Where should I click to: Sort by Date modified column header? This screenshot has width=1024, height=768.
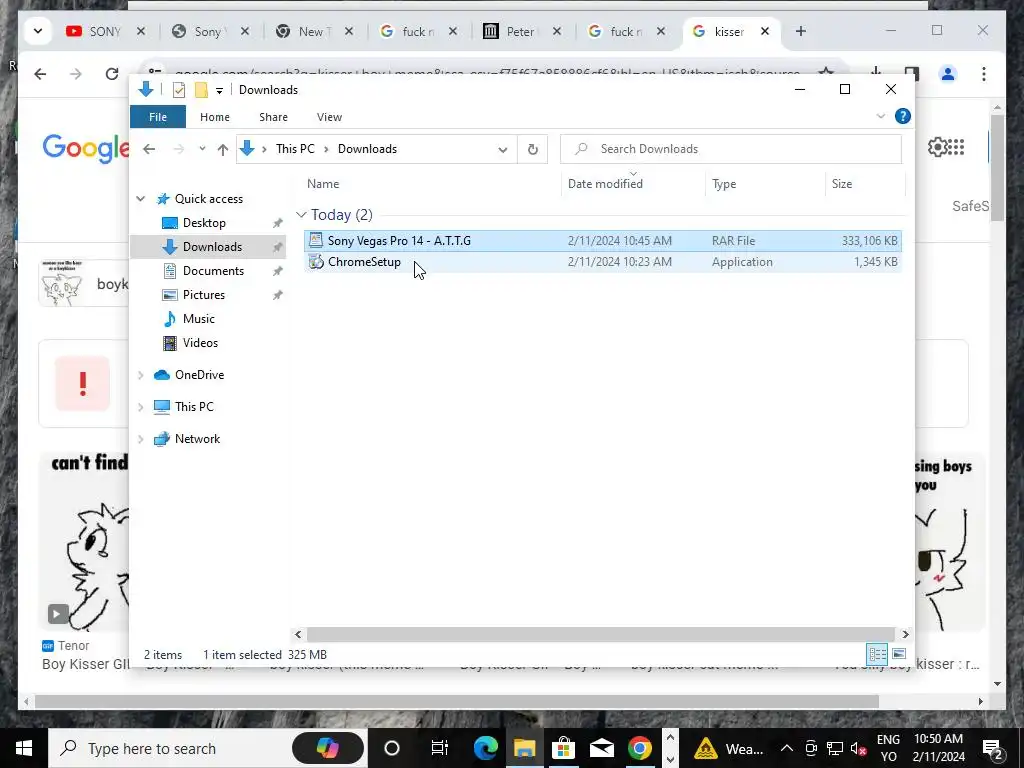605,184
